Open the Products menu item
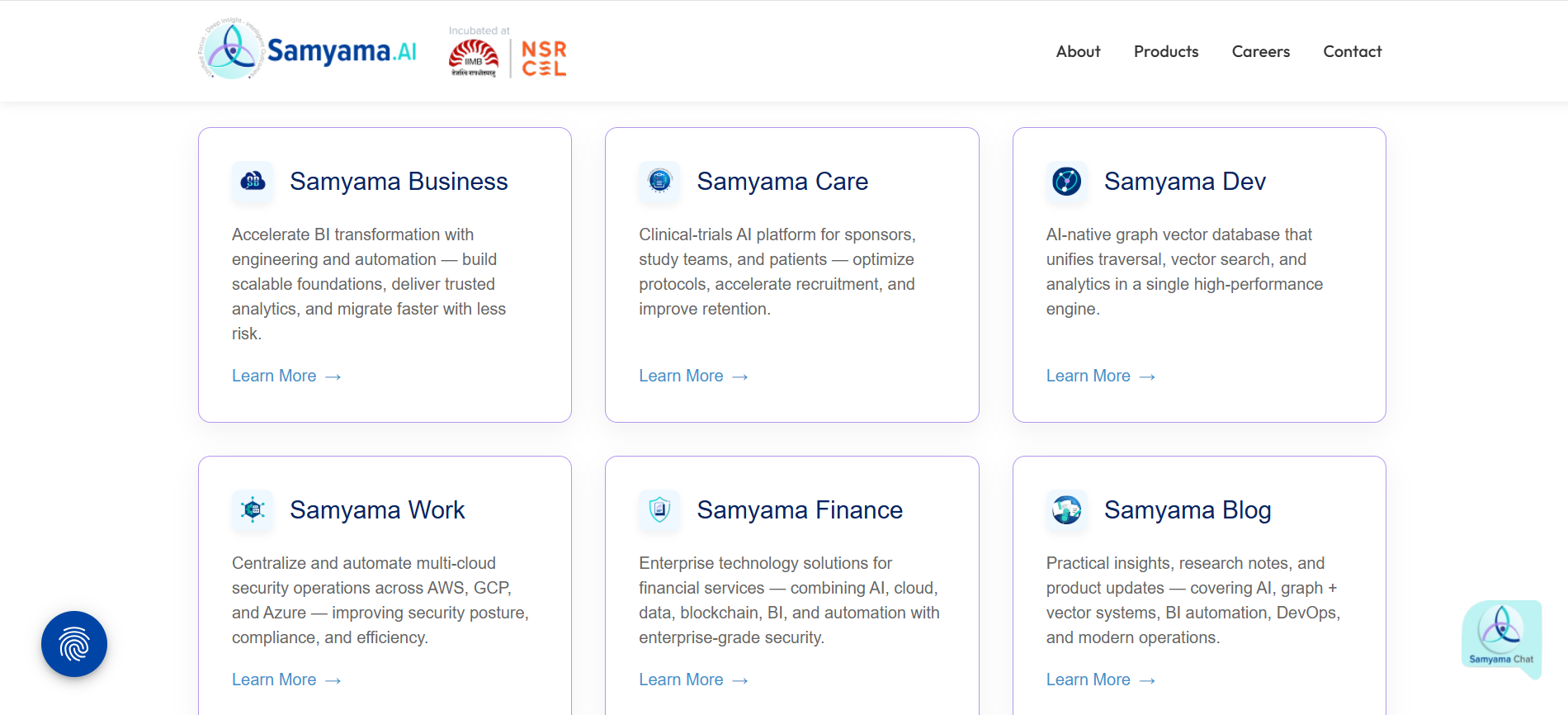The height and width of the screenshot is (715, 1568). point(1166,51)
